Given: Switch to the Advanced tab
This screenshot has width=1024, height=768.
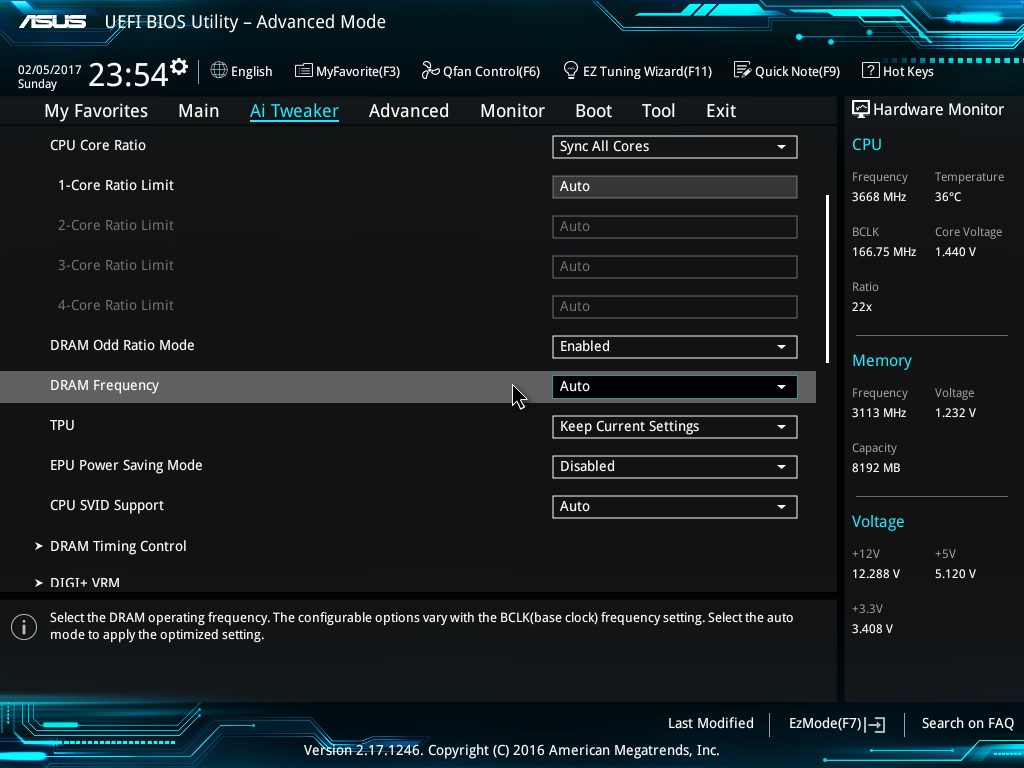Looking at the screenshot, I should 409,111.
